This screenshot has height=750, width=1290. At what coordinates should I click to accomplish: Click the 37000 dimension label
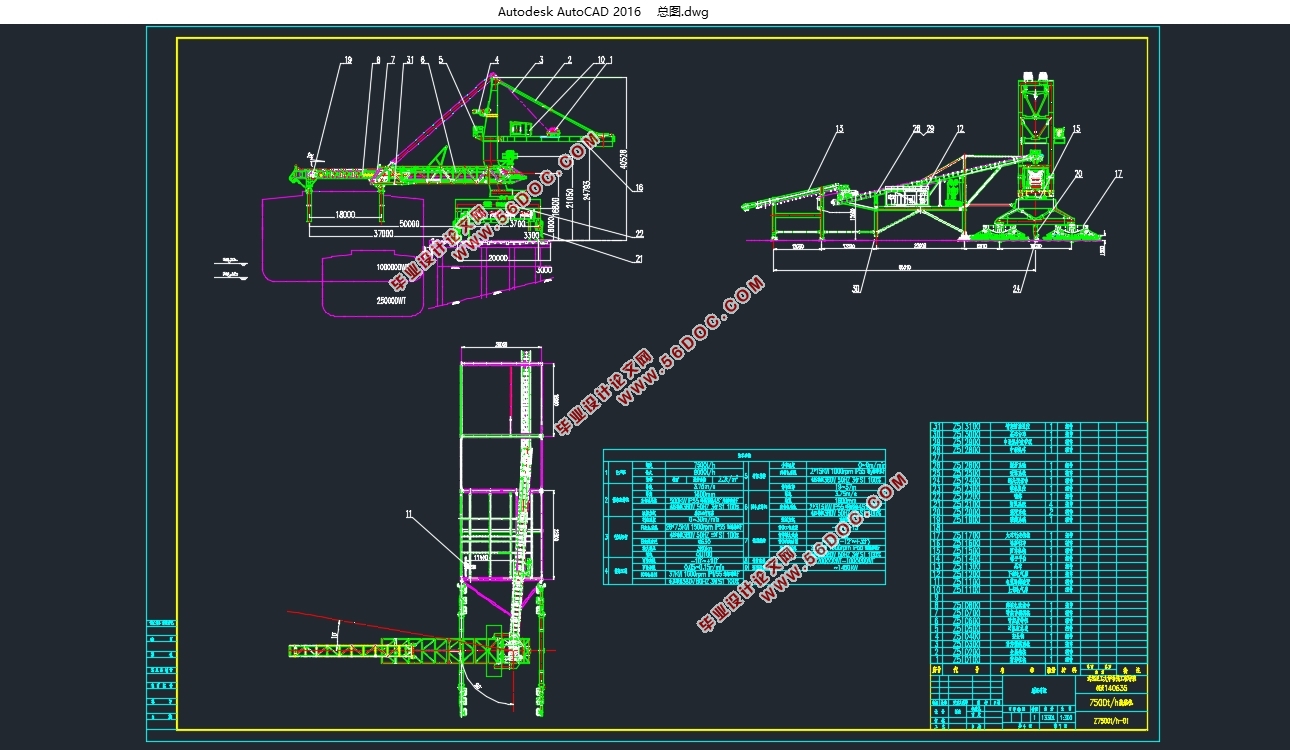point(384,234)
